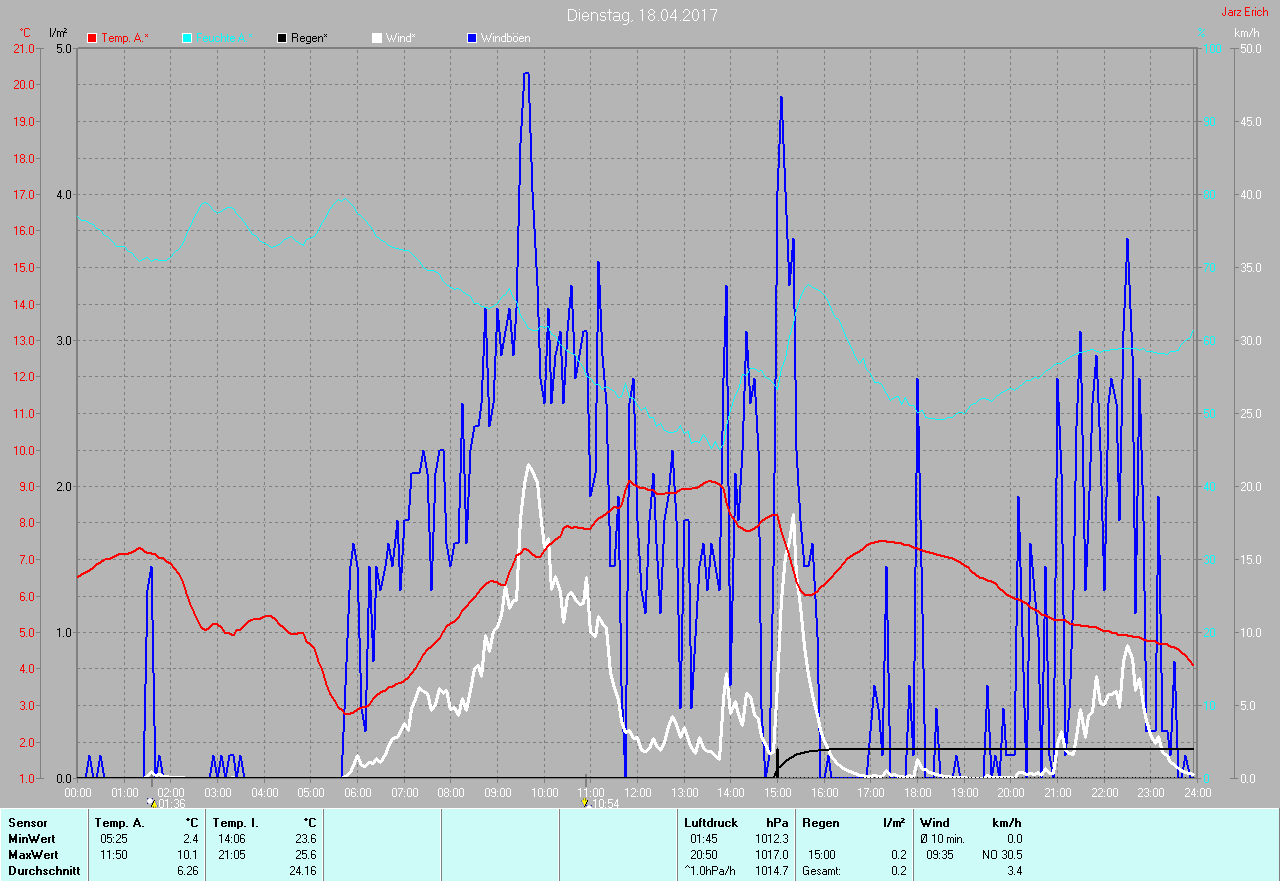Click the Temp. I. average value '24.16'

[301, 871]
